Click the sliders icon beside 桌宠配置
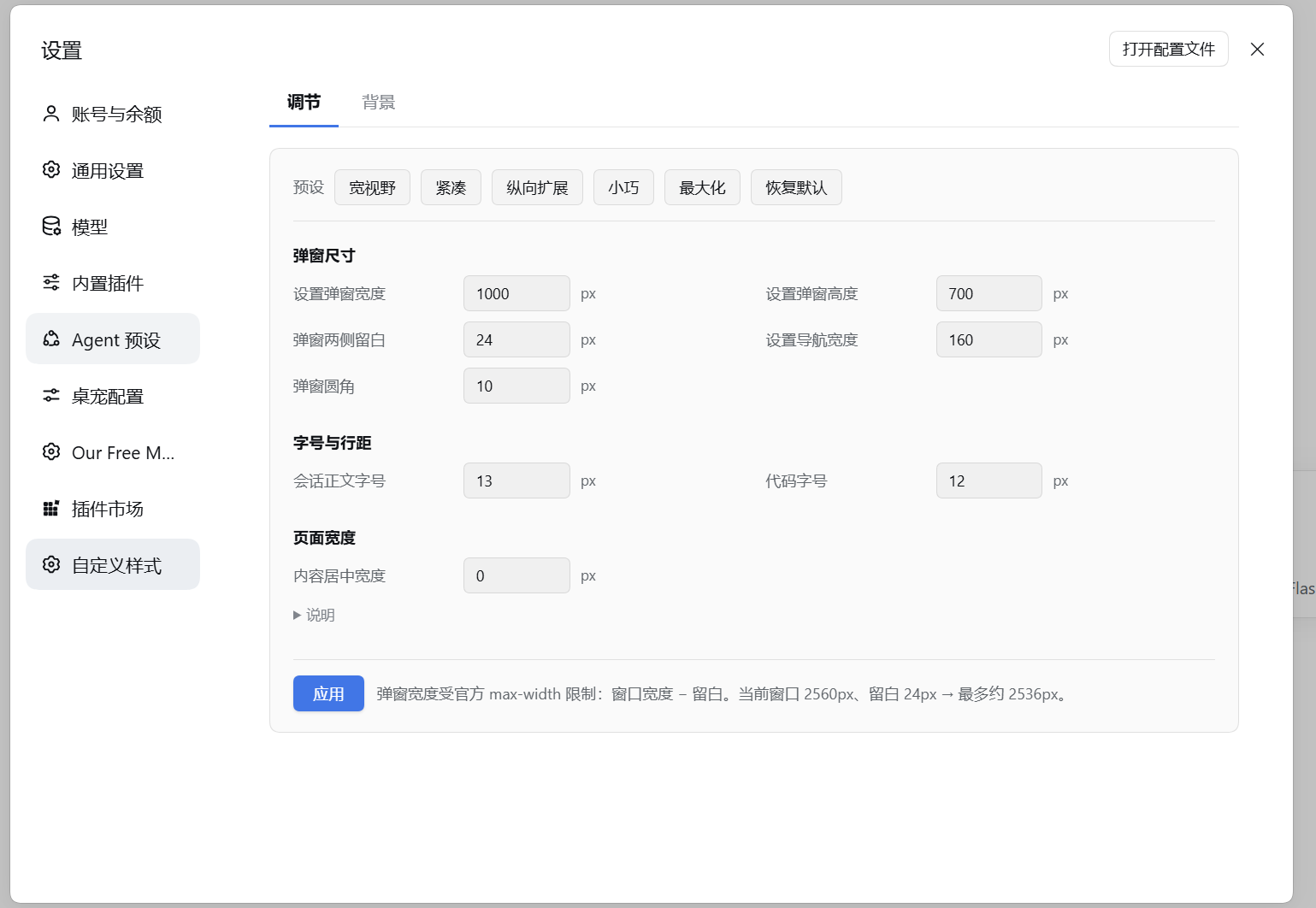1316x908 pixels. click(x=51, y=395)
